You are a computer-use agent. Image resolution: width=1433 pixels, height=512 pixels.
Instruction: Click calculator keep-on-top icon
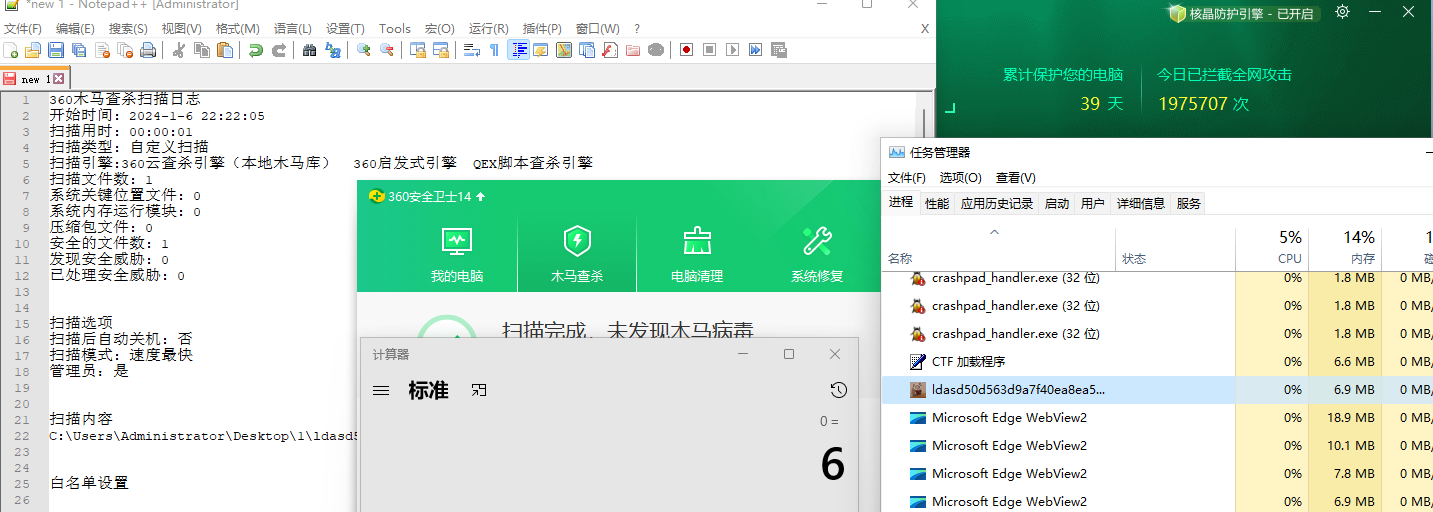coord(479,390)
